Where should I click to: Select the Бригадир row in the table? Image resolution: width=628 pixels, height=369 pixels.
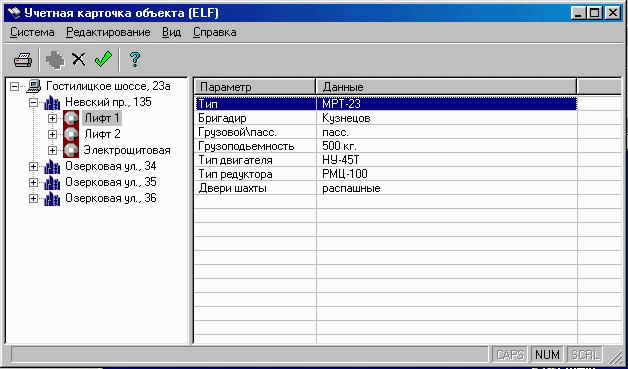pos(386,119)
